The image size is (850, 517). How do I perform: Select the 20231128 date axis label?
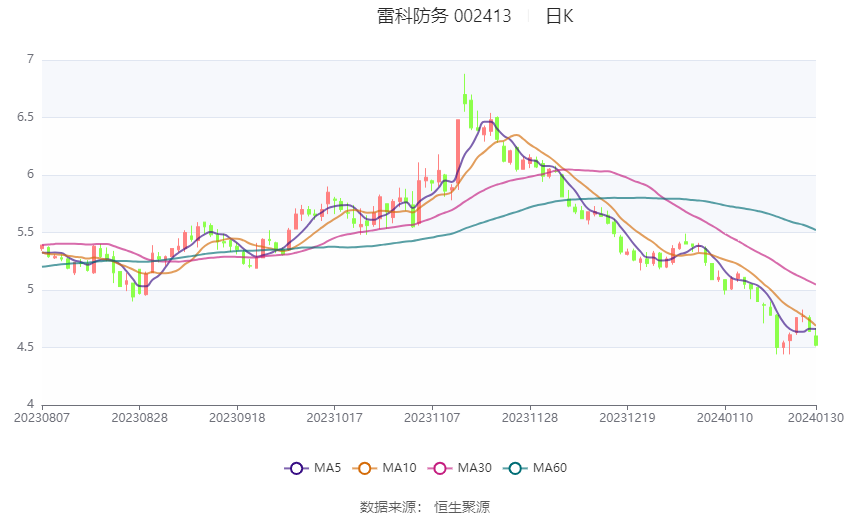pos(530,418)
